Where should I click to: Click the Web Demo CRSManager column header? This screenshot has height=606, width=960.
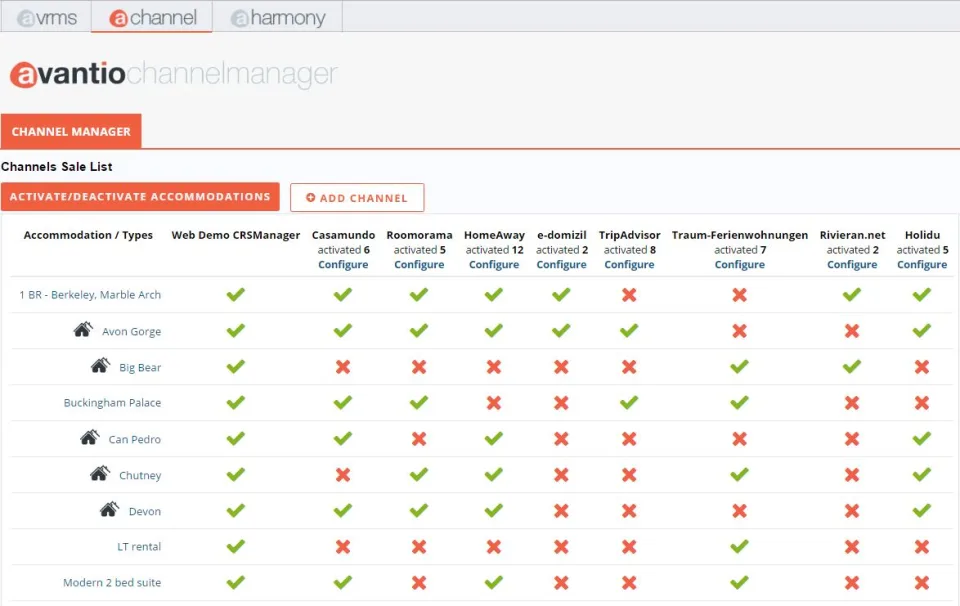(236, 235)
